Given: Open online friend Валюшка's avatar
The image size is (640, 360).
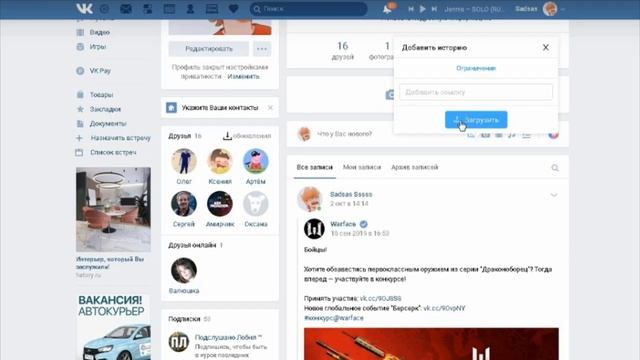Looking at the screenshot, I should (x=184, y=270).
